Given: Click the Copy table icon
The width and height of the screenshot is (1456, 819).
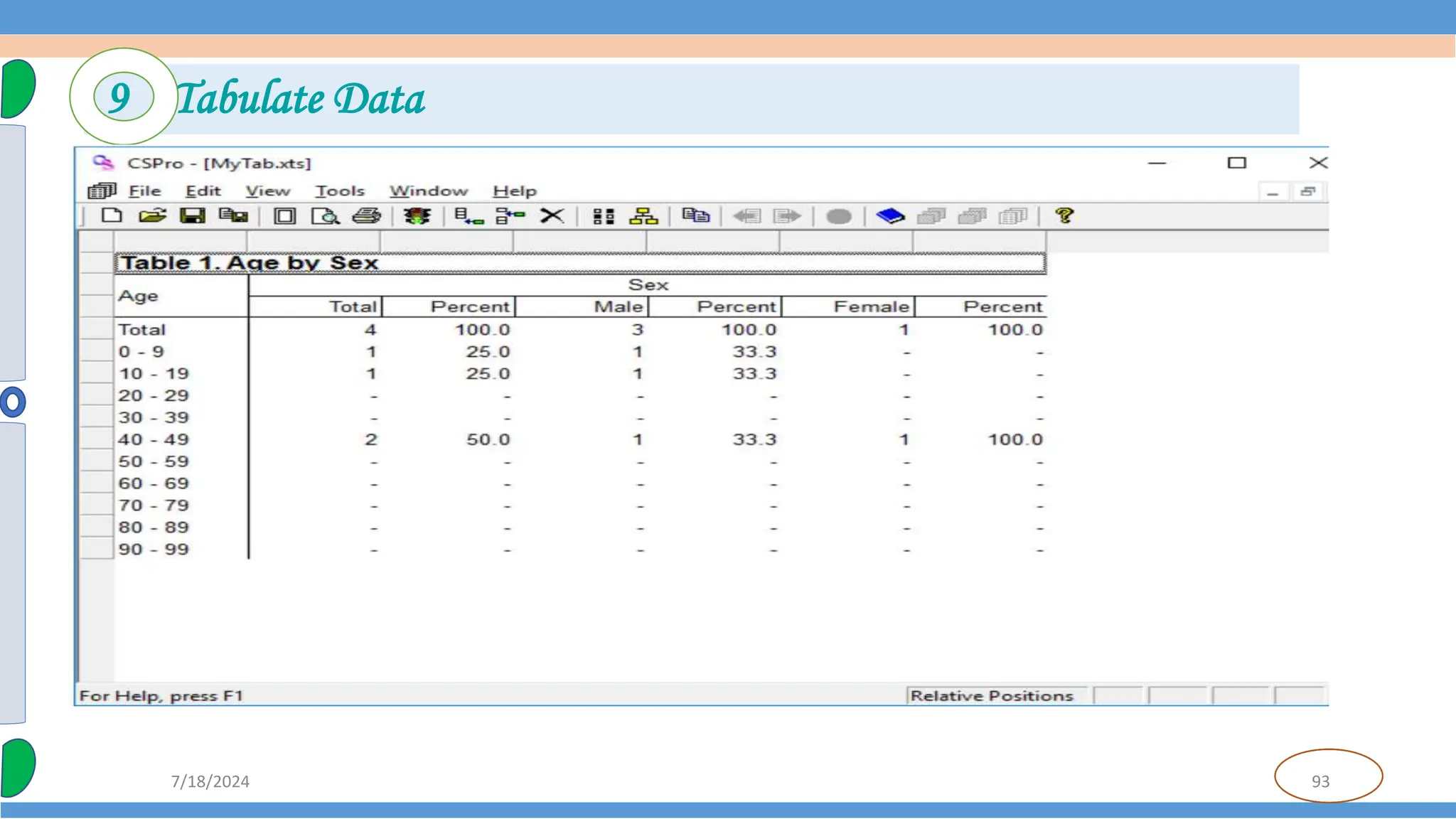Looking at the screenshot, I should click(695, 215).
